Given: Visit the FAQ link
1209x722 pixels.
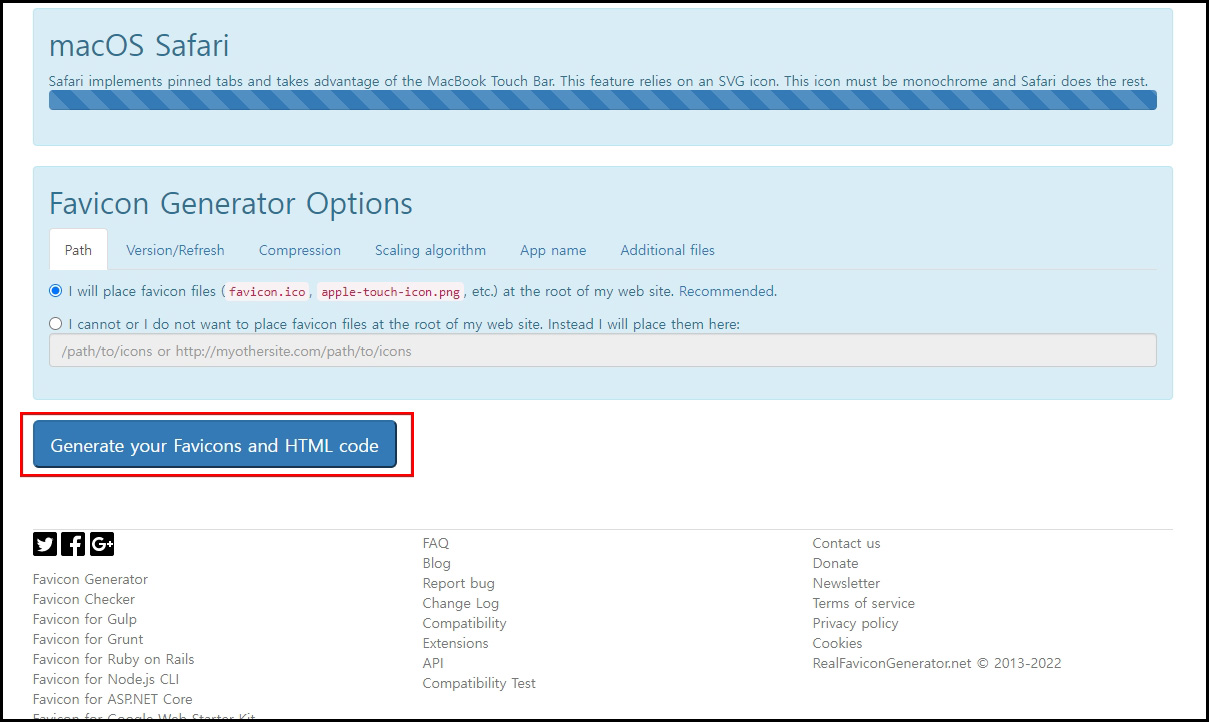Looking at the screenshot, I should (x=436, y=543).
